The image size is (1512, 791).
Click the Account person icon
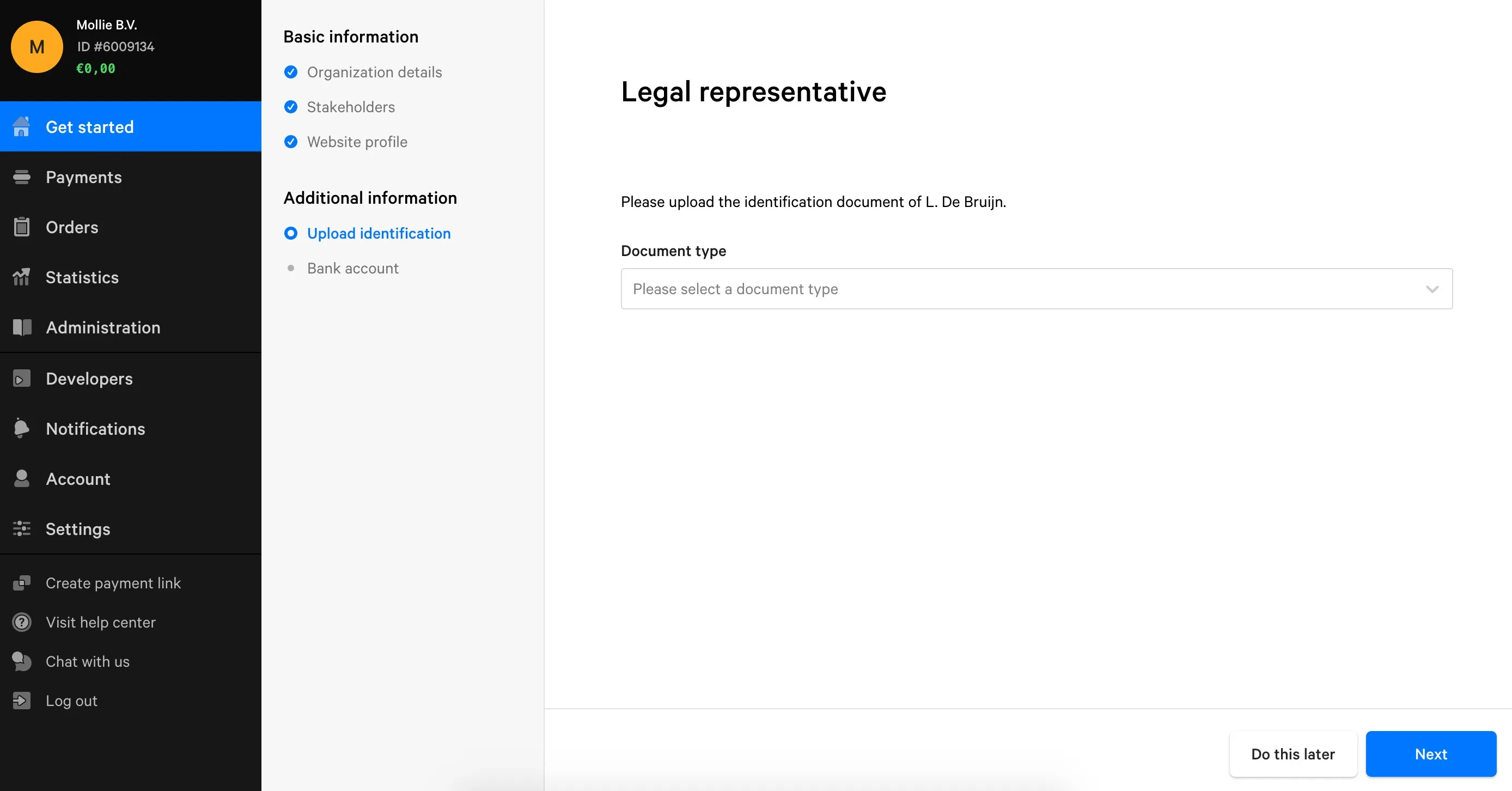[22, 479]
